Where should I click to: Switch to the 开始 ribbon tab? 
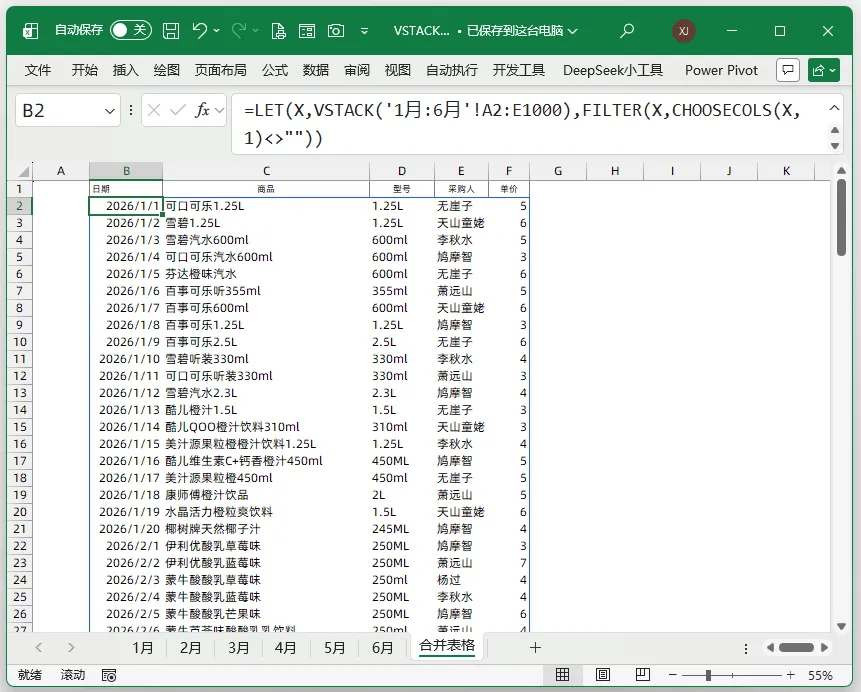coord(85,70)
